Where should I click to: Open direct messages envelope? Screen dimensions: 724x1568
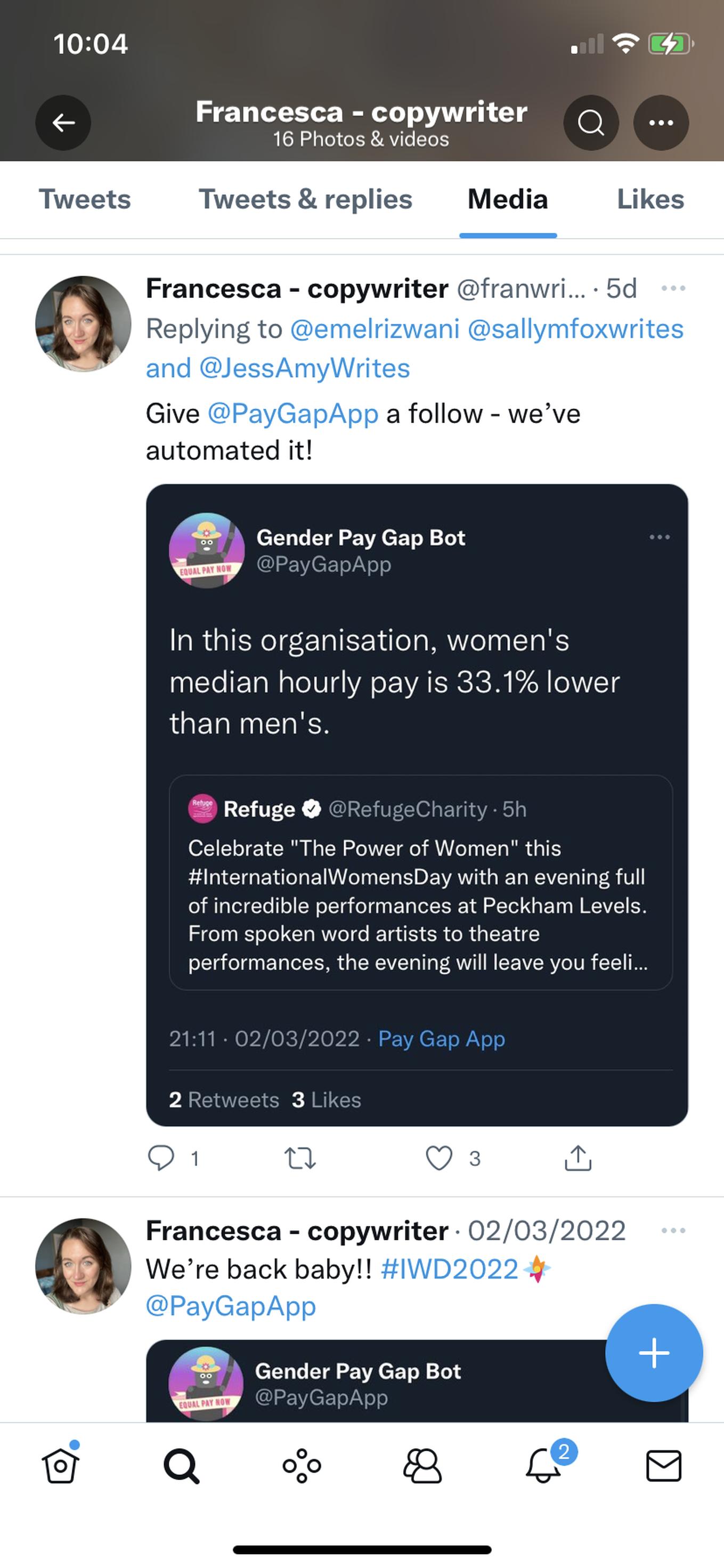coord(663,1466)
